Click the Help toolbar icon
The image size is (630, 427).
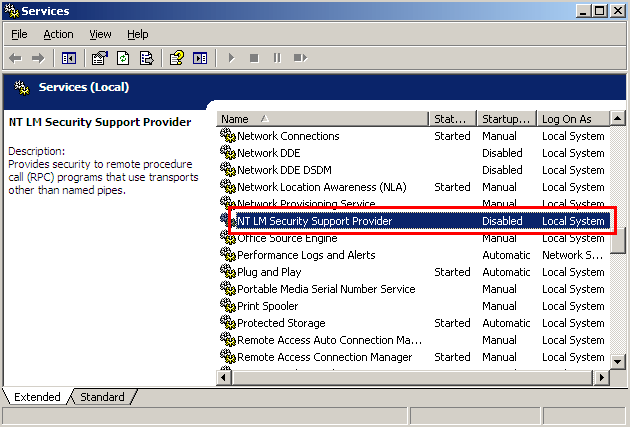click(177, 58)
